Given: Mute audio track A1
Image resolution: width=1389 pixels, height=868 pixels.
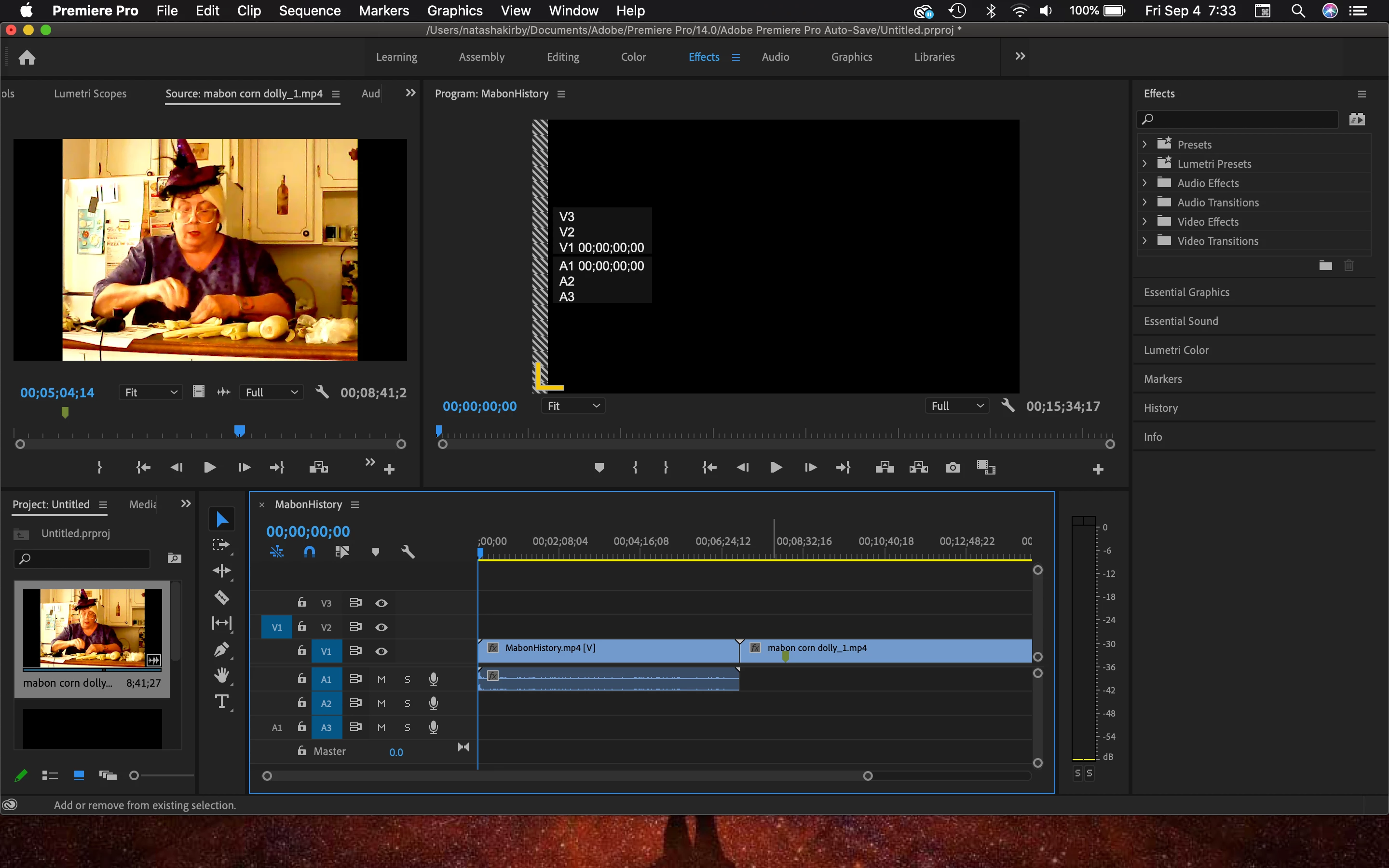Looking at the screenshot, I should (x=381, y=679).
